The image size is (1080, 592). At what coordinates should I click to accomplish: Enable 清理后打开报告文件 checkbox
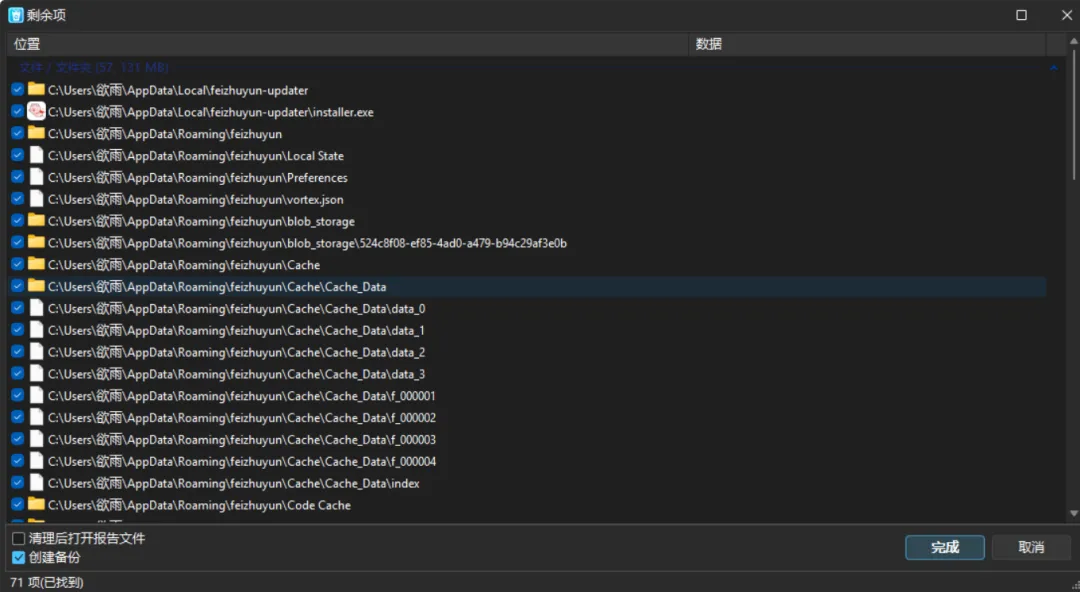pyautogui.click(x=18, y=539)
